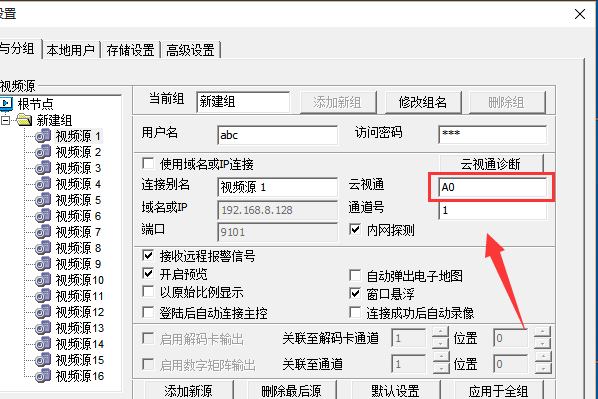Select 视频源16 in the tree
The width and height of the screenshot is (598, 399).
[80, 376]
